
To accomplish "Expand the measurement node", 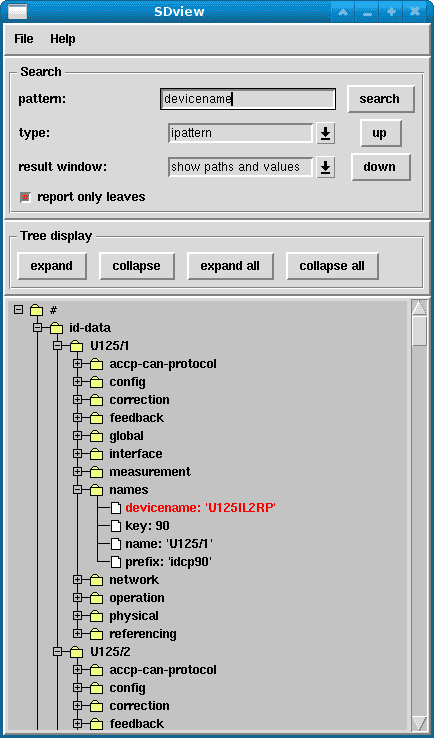I will coord(78,472).
